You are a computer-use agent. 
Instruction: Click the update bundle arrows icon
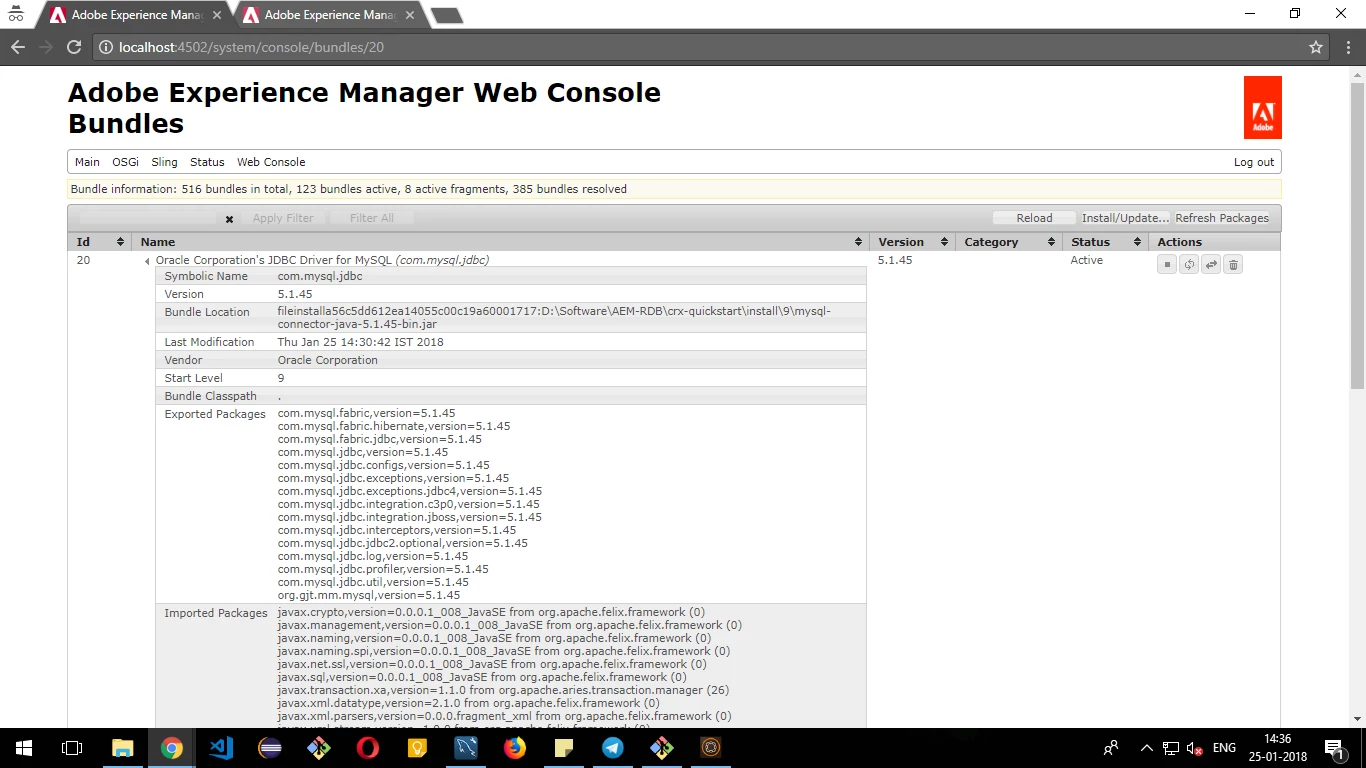[x=1211, y=264]
